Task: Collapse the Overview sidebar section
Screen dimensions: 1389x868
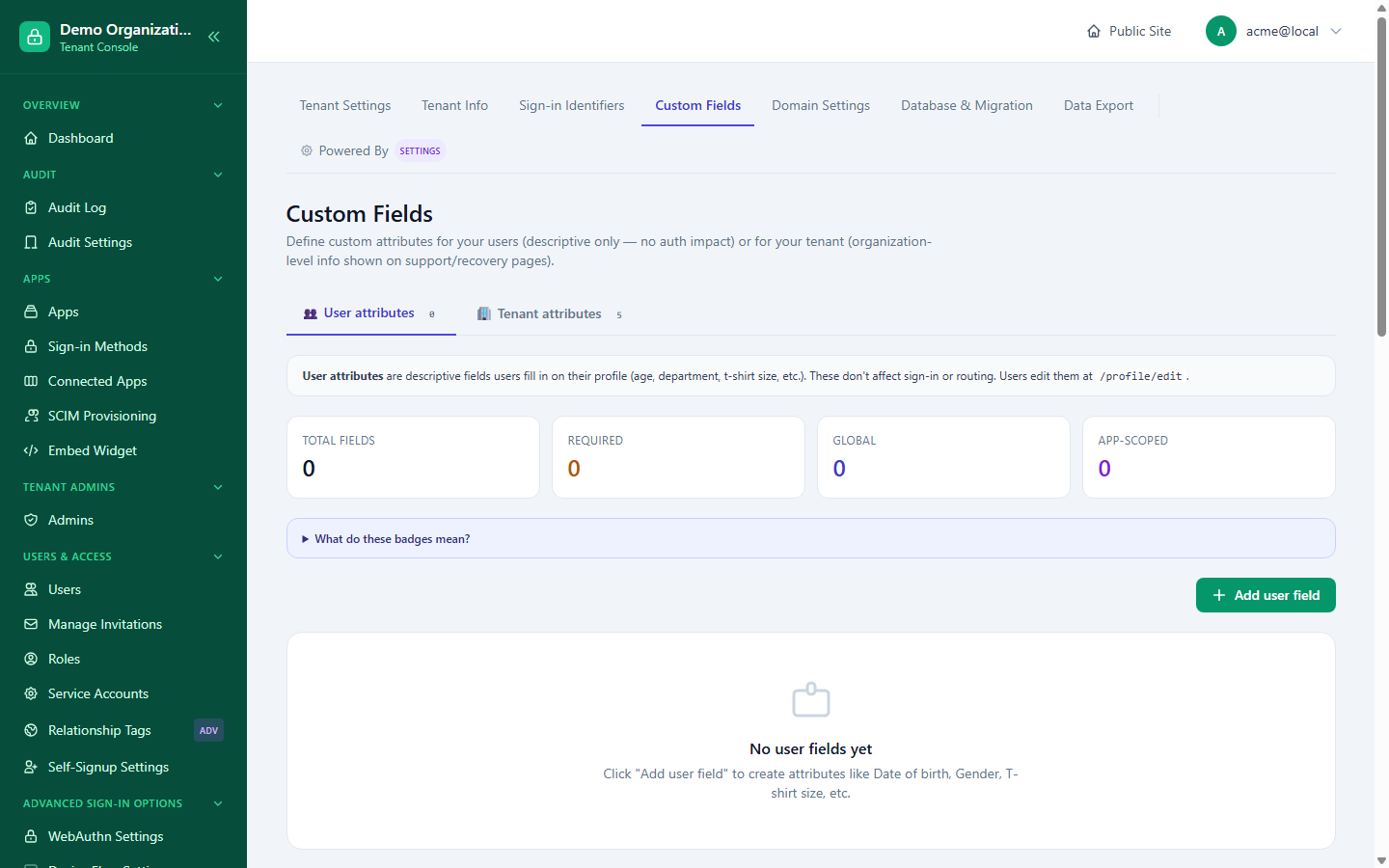Action: pos(218,105)
